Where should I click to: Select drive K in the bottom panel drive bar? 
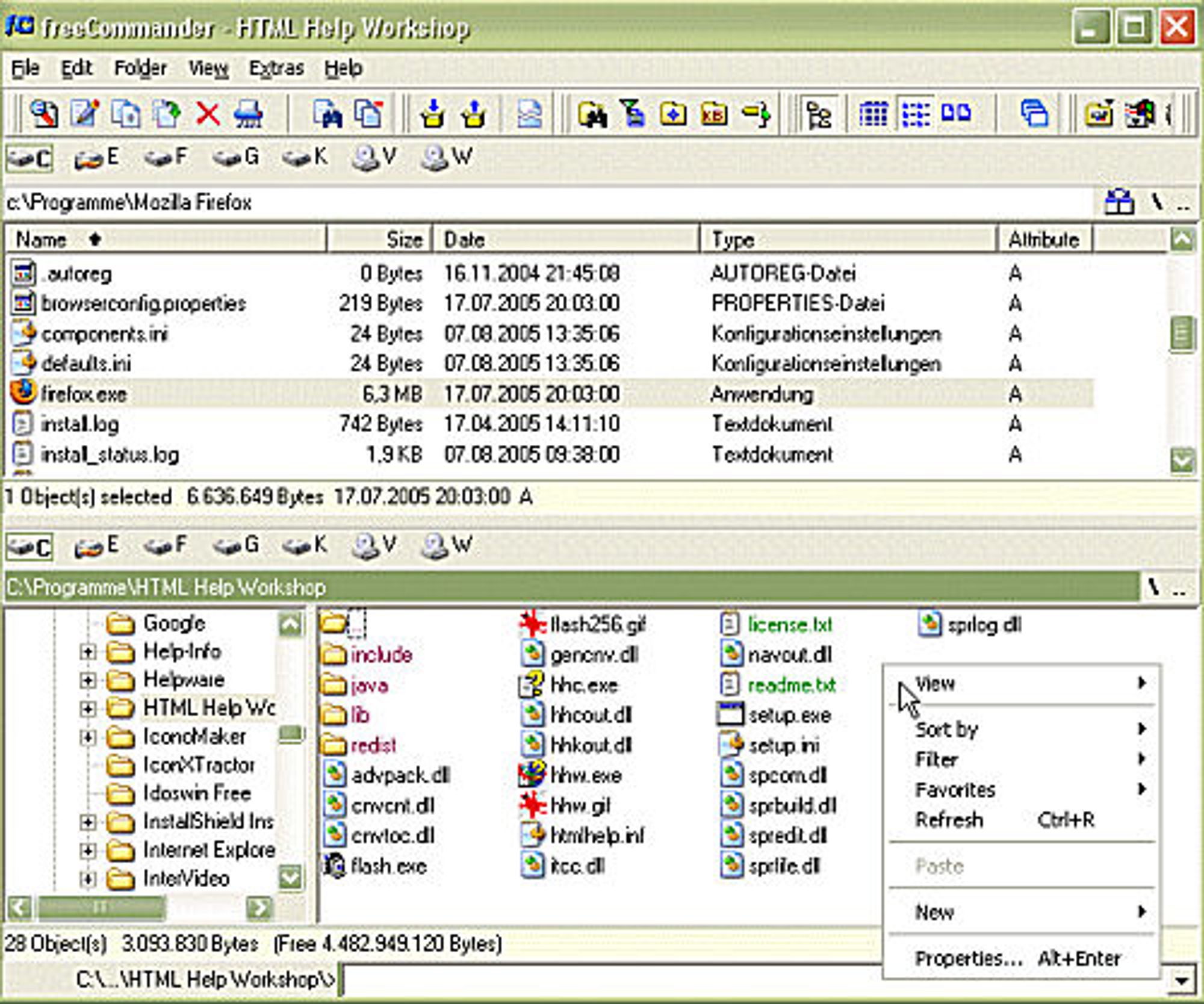coord(305,546)
